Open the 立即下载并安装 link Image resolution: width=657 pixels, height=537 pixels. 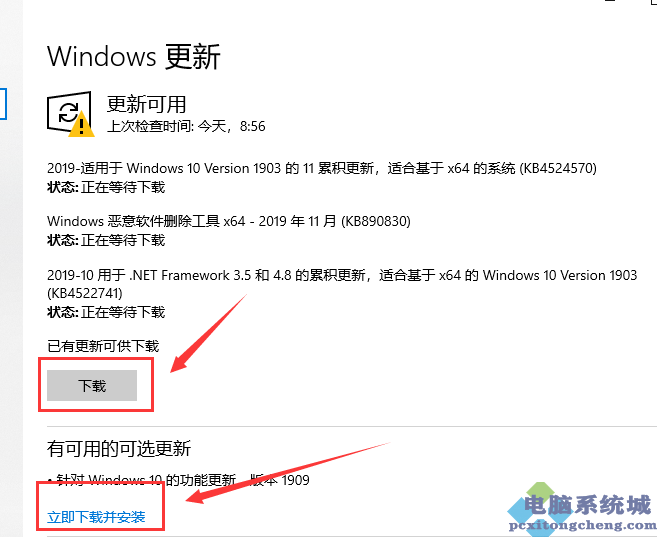96,517
